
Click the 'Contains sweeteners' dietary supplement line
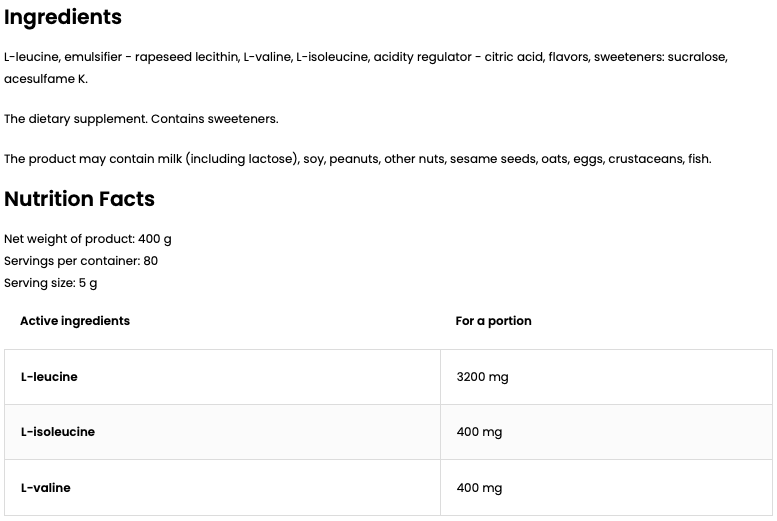point(141,119)
